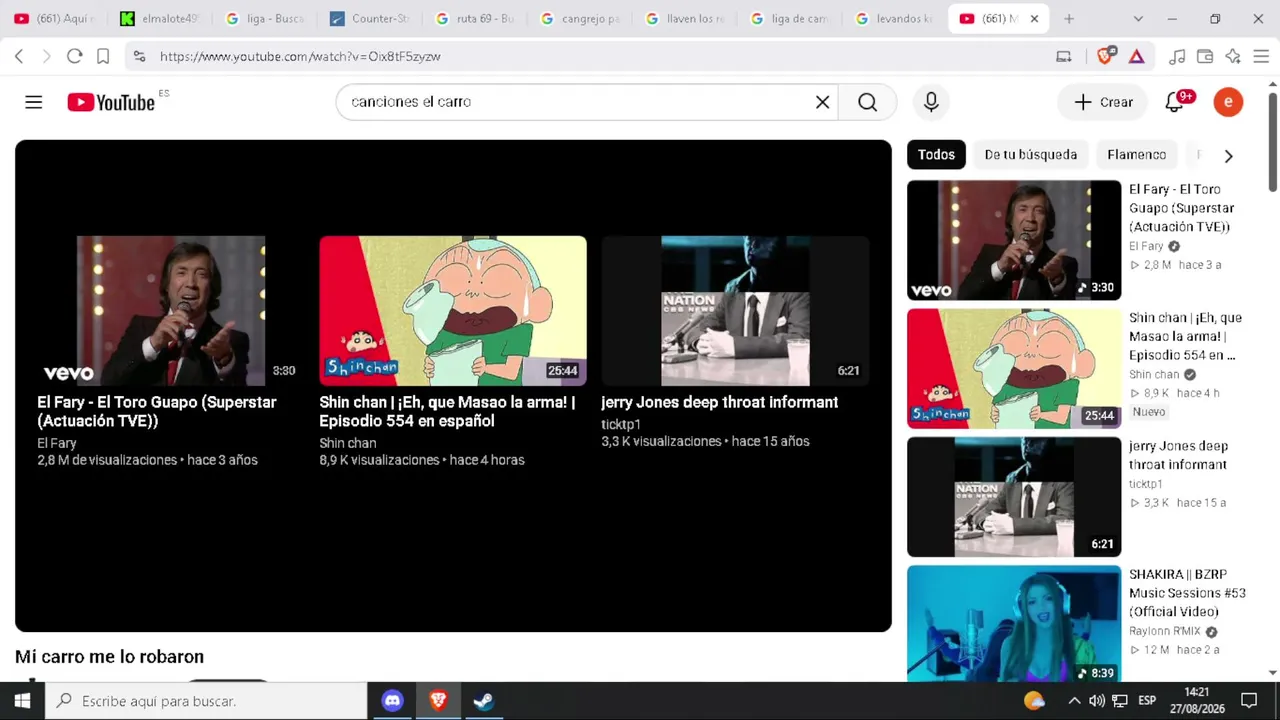Open Shin chan sidebar video thumbnail
Viewport: 1280px width, 720px height.
[1014, 368]
